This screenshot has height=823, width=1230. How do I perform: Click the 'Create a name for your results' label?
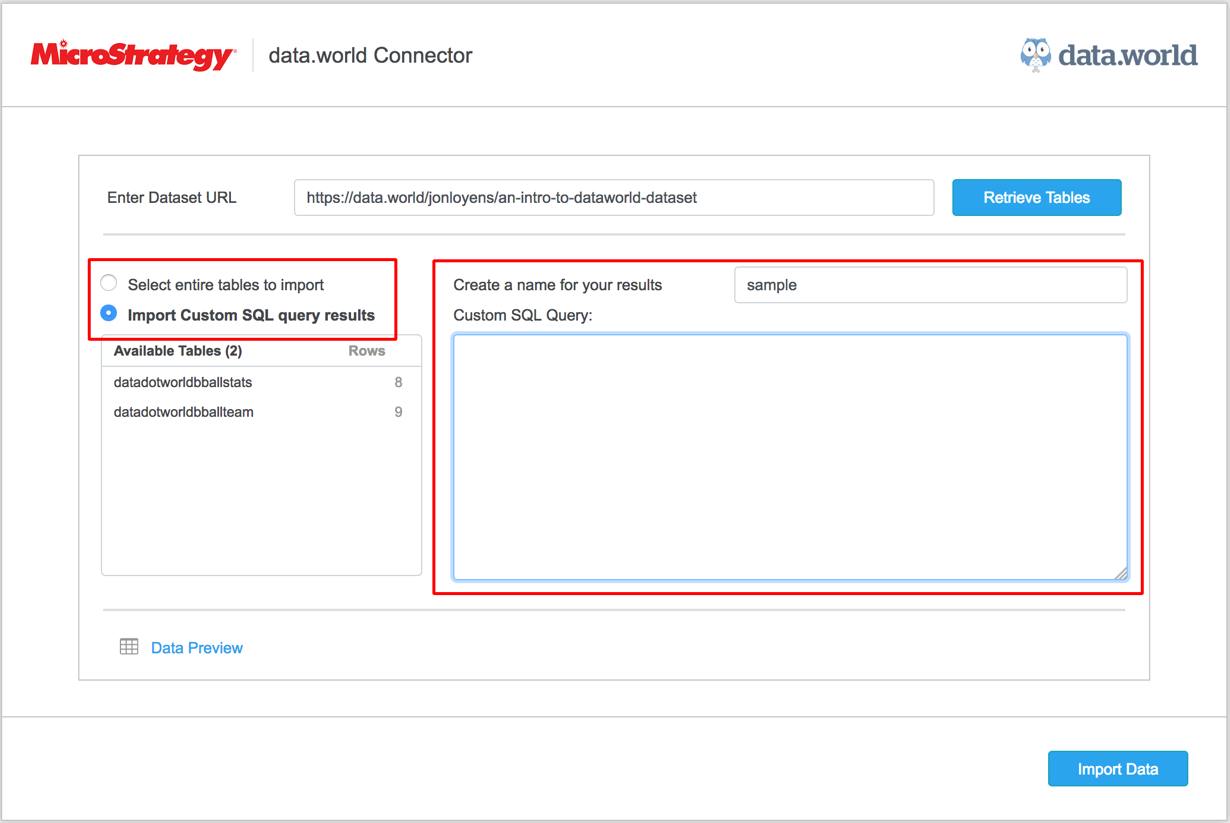[557, 285]
